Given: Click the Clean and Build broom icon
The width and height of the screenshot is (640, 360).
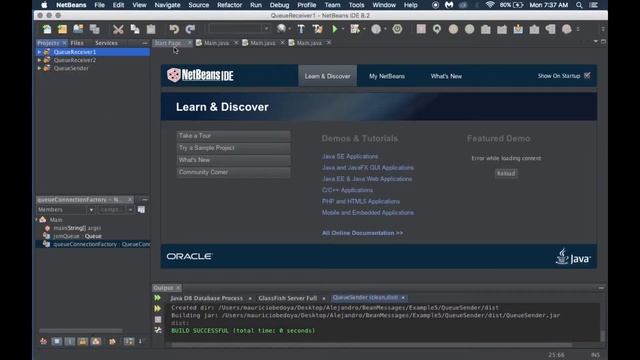Looking at the screenshot, I should (317, 29).
